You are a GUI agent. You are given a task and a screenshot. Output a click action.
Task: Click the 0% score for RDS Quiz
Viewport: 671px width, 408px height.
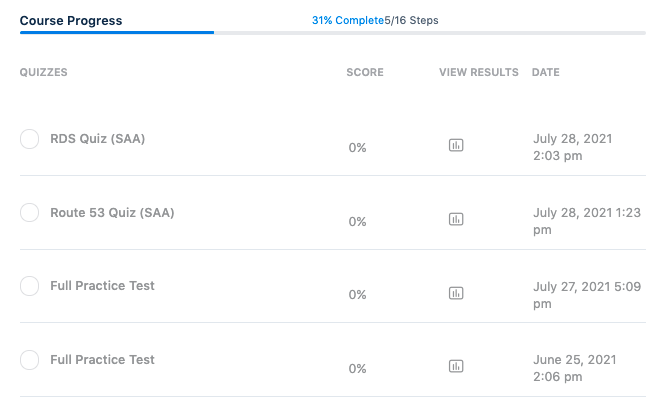pyautogui.click(x=357, y=148)
